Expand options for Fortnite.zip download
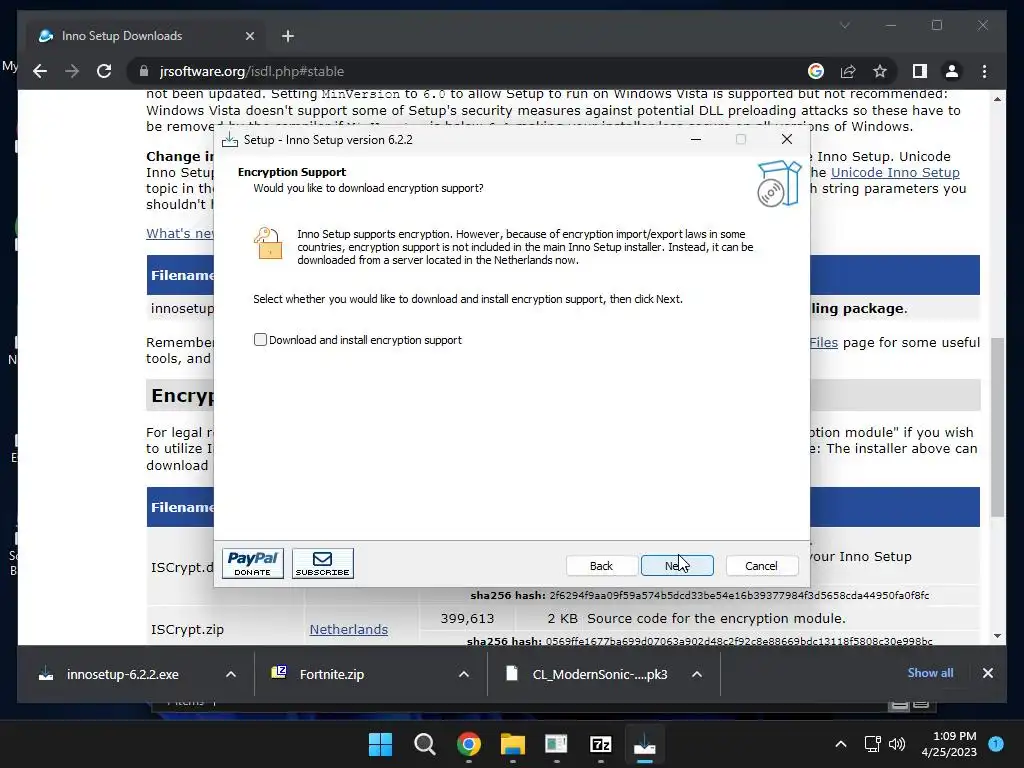Screen dimensions: 1024x768 coord(464,674)
